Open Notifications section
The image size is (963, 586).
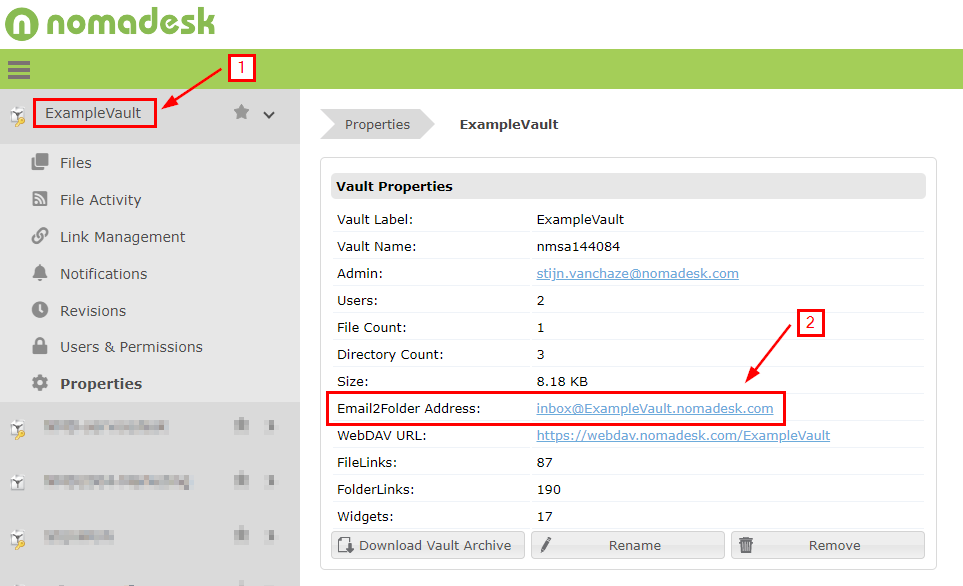104,274
